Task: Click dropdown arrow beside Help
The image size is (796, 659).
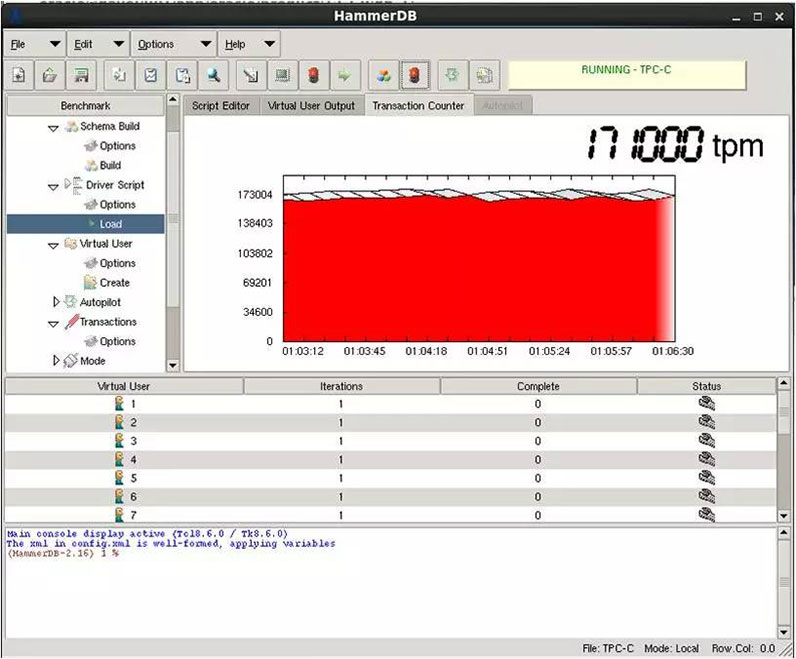Action: [270, 44]
